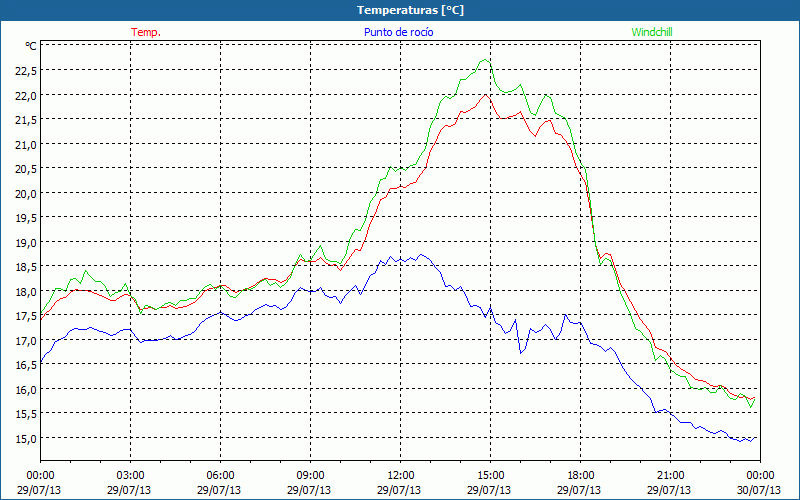
Task: Click the "00:00" time label above 30/07/13
Action: tap(760, 476)
